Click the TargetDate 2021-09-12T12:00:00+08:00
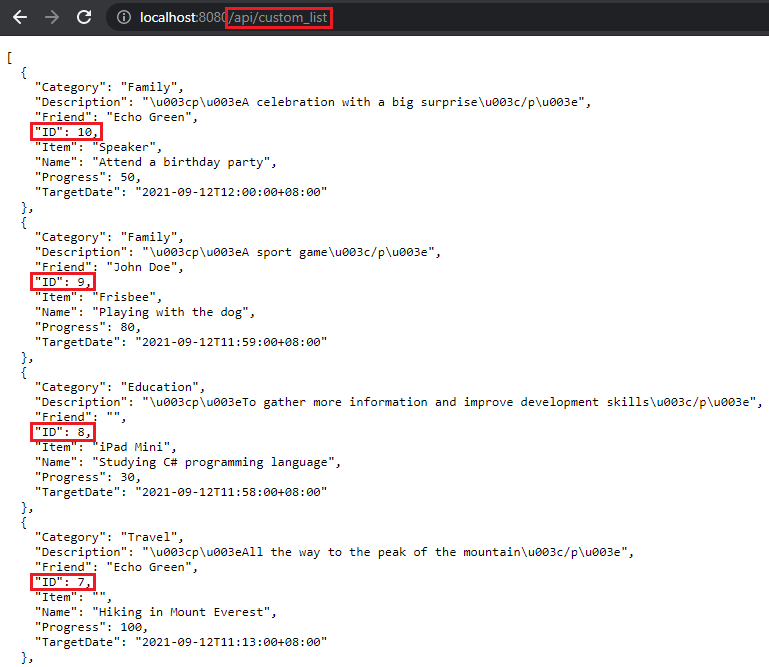 click(231, 192)
